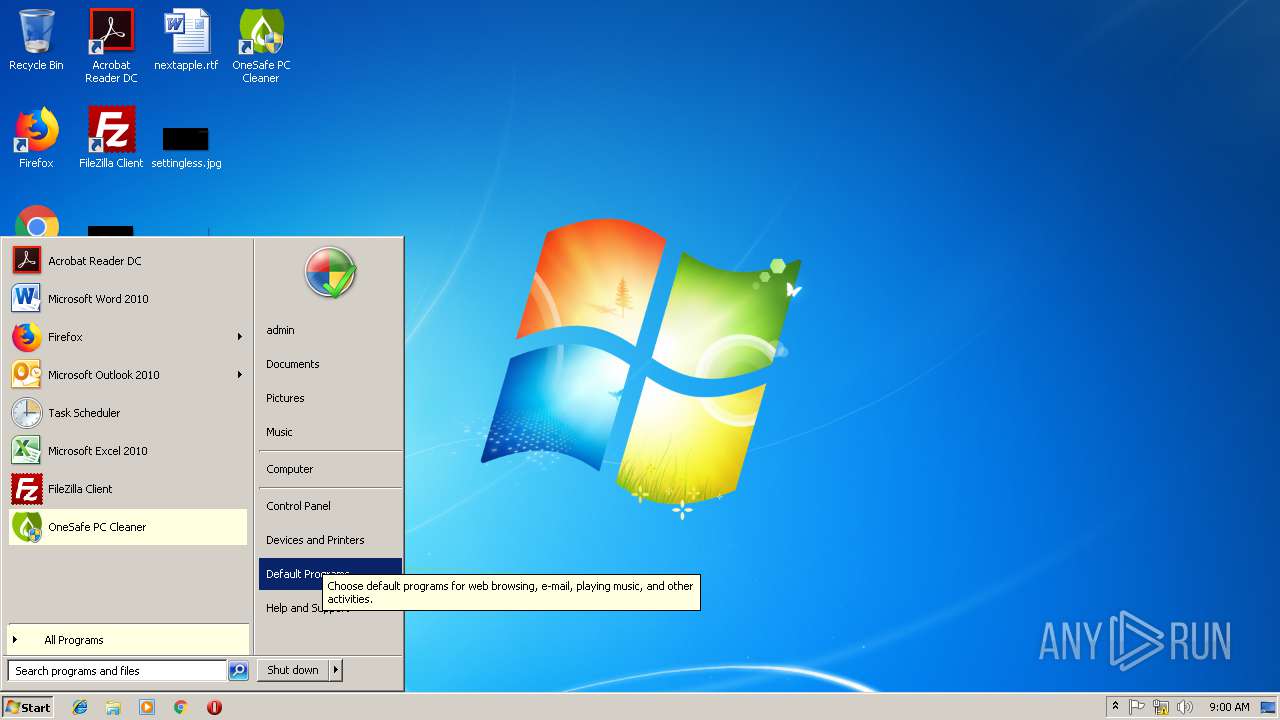Image resolution: width=1280 pixels, height=720 pixels.
Task: Open the red stop-sign taskbar icon
Action: (214, 707)
